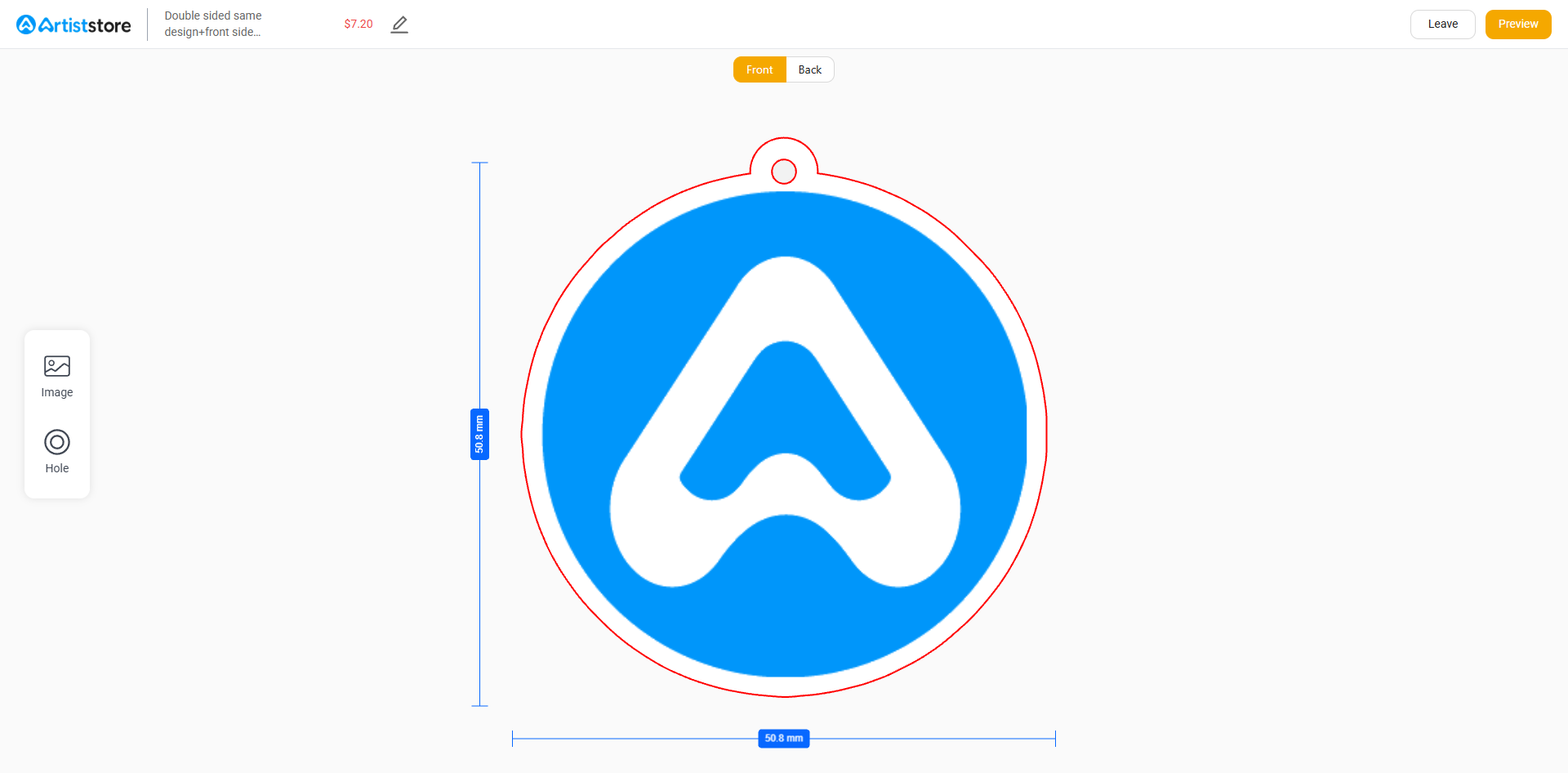
Task: Switch to the Back tab
Action: point(810,69)
